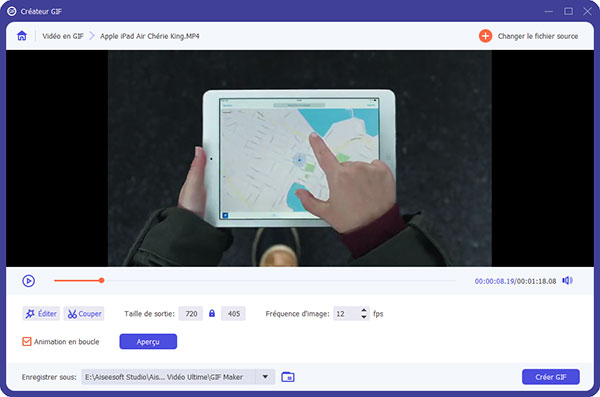Minimize the Créateur GIF window
This screenshot has width=600, height=397.
click(x=549, y=11)
